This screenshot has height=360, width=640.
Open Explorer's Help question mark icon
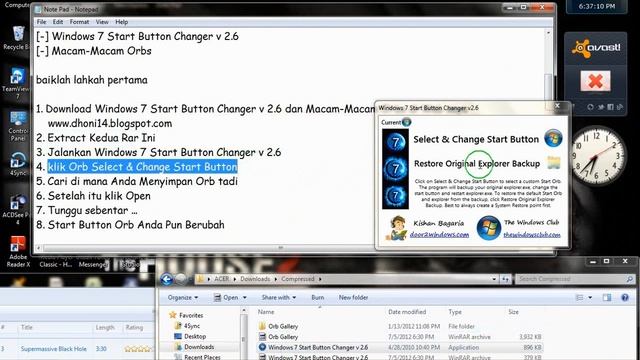624,298
